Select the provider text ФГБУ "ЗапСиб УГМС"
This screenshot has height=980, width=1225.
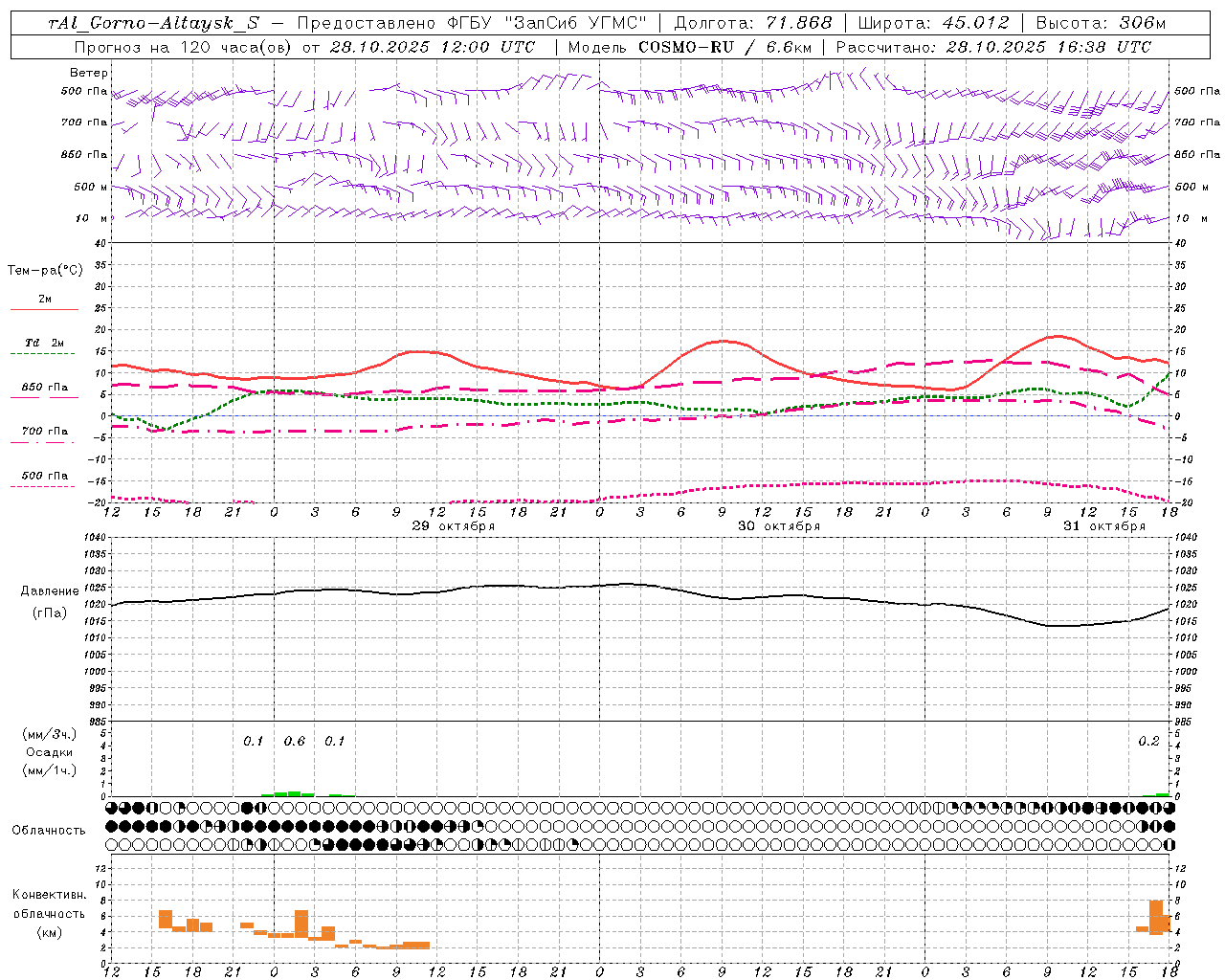point(547,24)
